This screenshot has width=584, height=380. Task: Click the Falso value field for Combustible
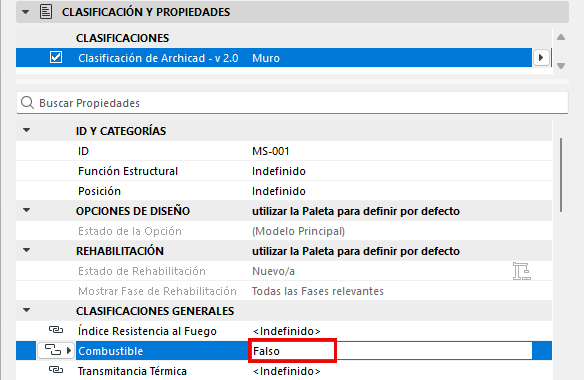293,351
